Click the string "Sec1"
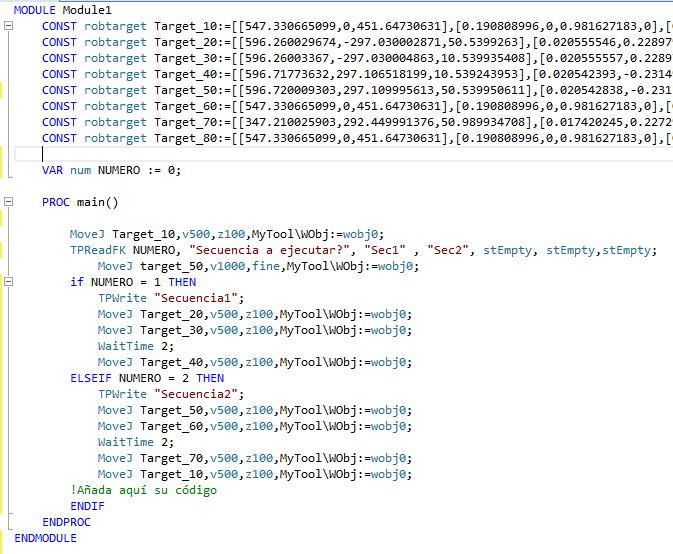This screenshot has height=554, width=673. point(385,250)
